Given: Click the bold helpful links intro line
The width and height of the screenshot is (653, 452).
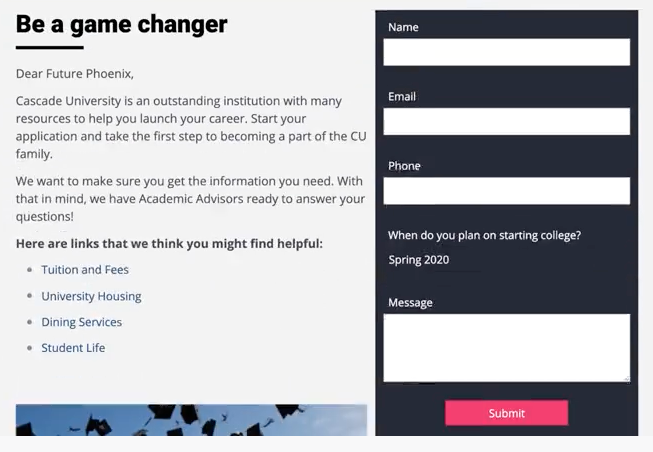Looking at the screenshot, I should pyautogui.click(x=169, y=244).
